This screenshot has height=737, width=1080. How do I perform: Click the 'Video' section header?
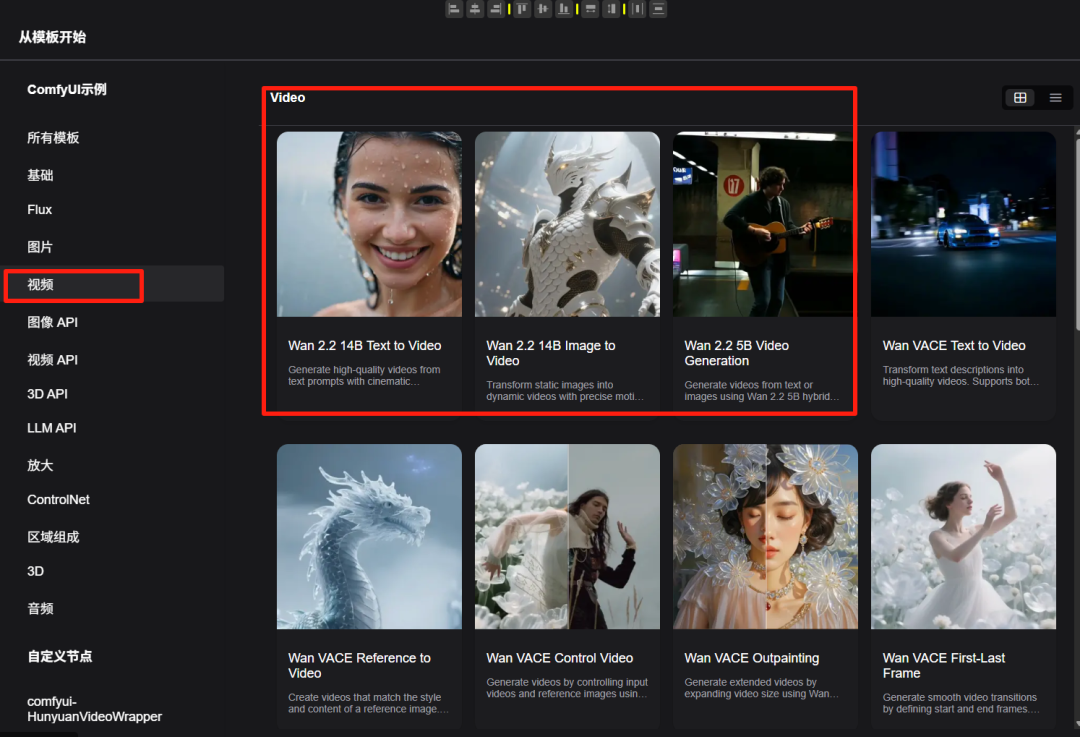point(287,98)
